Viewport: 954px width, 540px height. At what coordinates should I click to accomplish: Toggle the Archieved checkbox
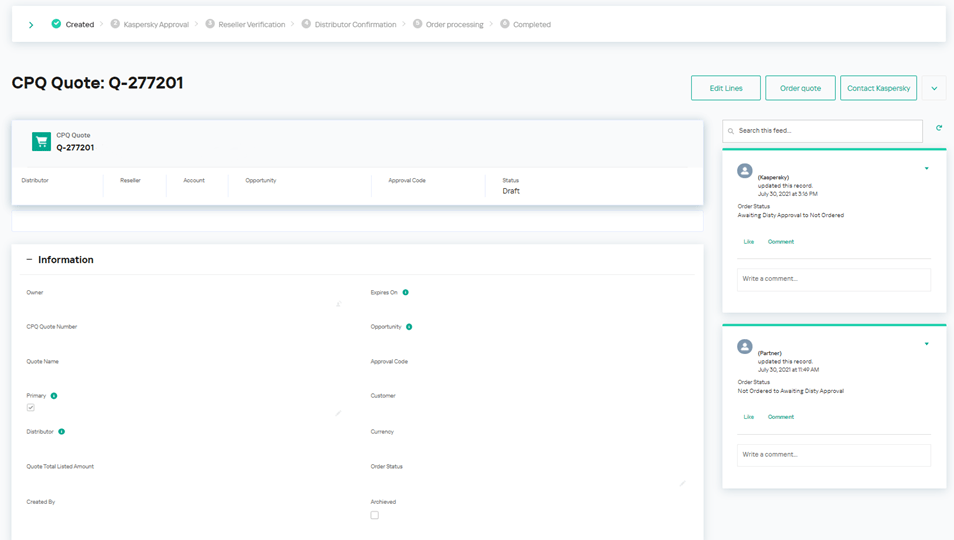374,515
